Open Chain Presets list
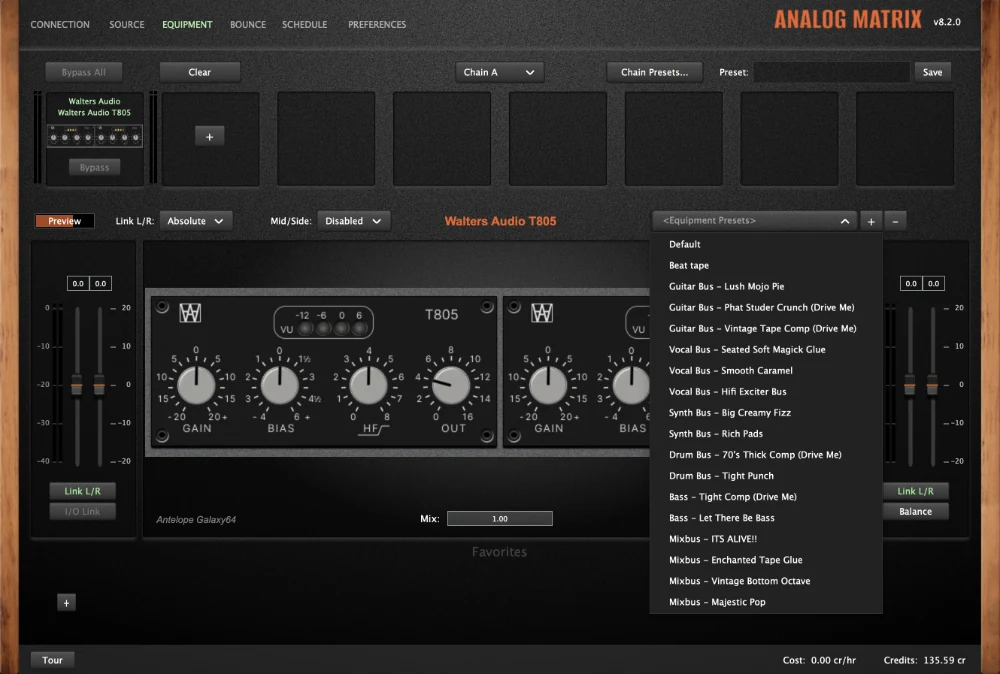1000x674 pixels. click(x=654, y=72)
